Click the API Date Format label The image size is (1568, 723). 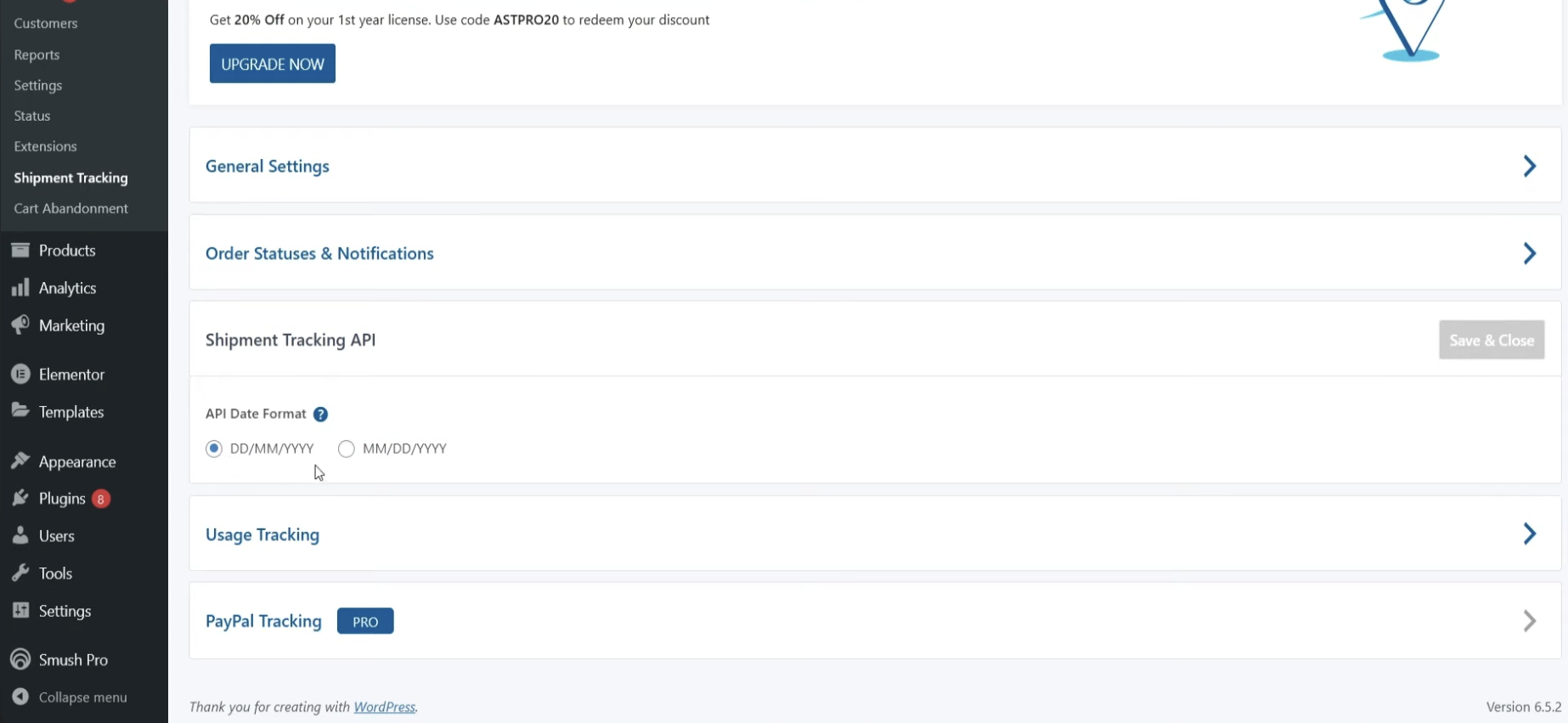pyautogui.click(x=256, y=414)
